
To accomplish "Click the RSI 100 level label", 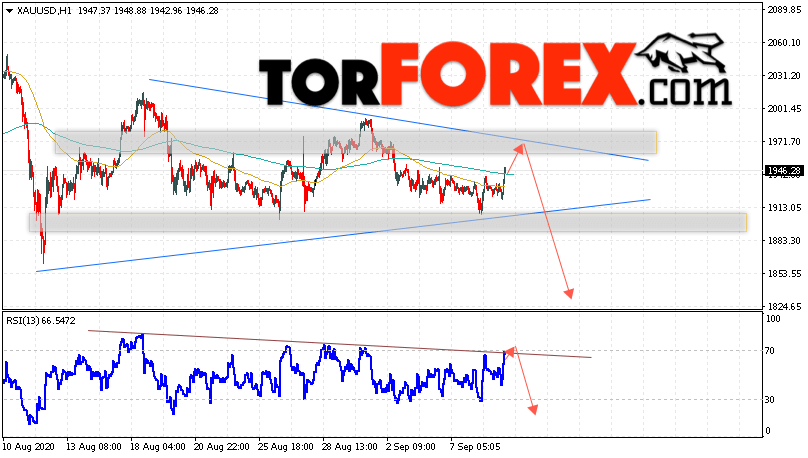I will click(x=773, y=319).
